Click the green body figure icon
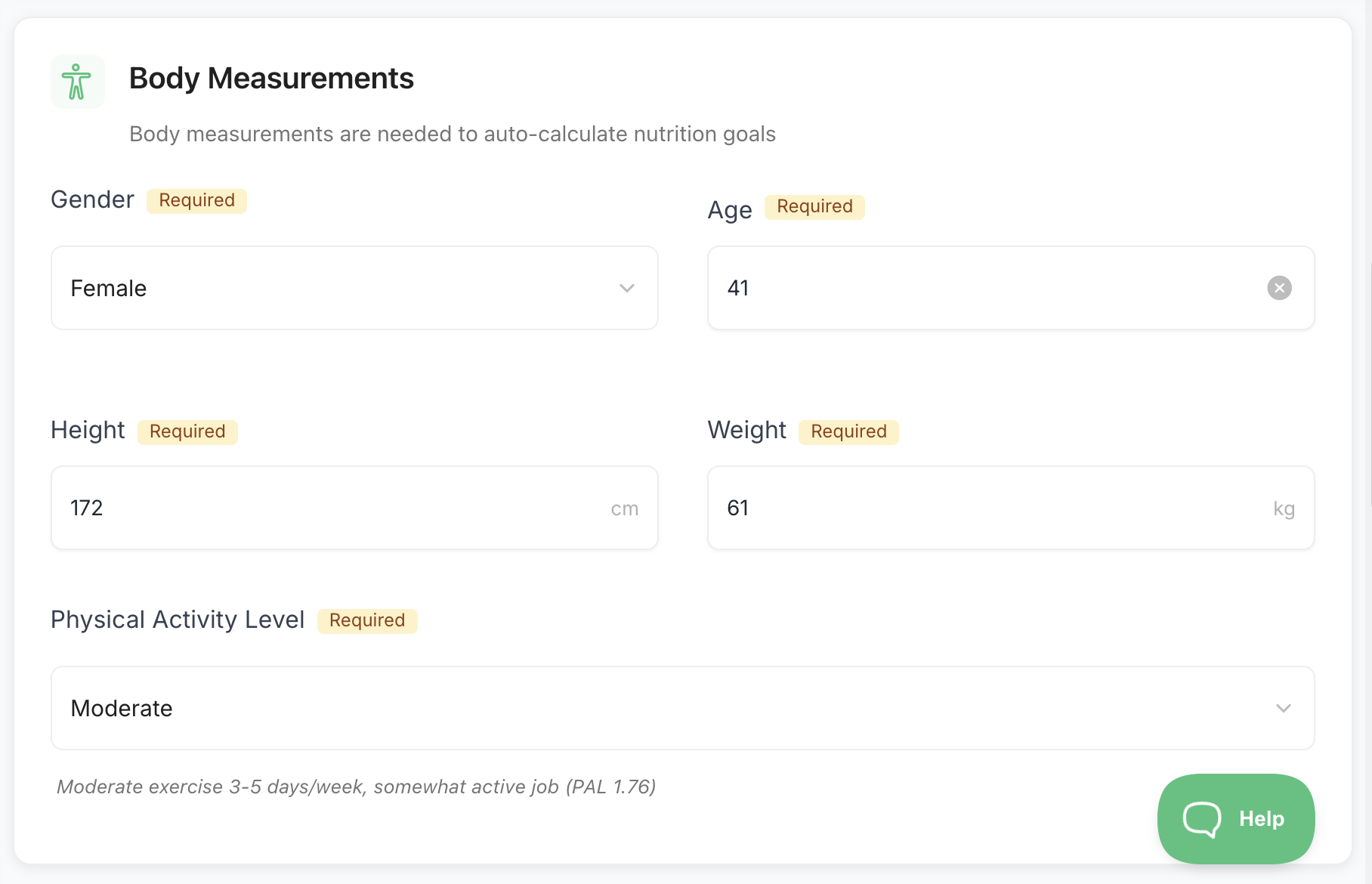The image size is (1372, 884). (x=77, y=82)
